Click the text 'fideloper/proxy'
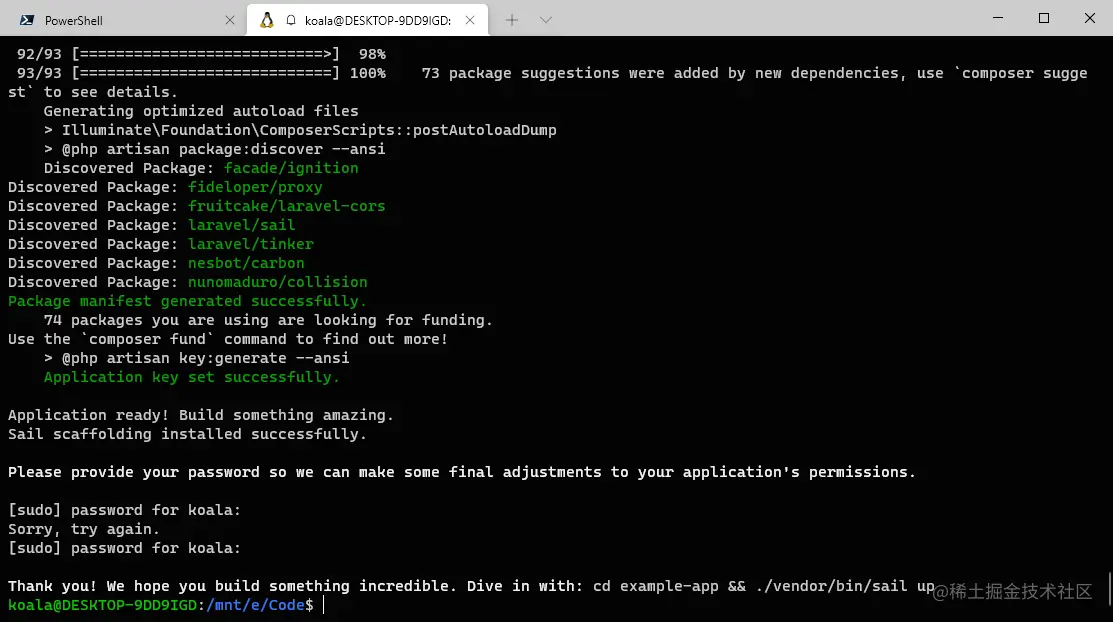The width and height of the screenshot is (1113, 622). click(255, 187)
